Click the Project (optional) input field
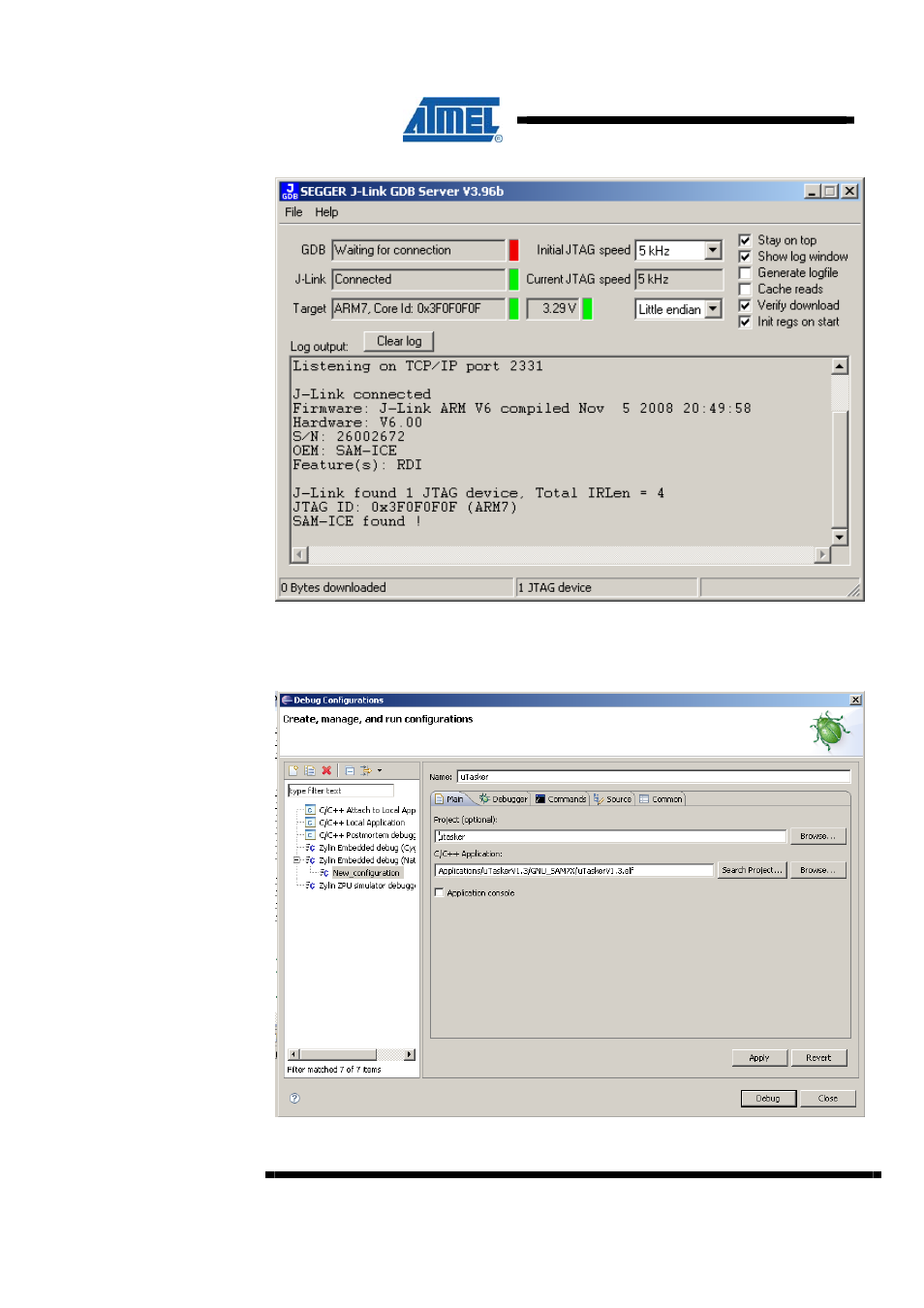 pos(610,836)
